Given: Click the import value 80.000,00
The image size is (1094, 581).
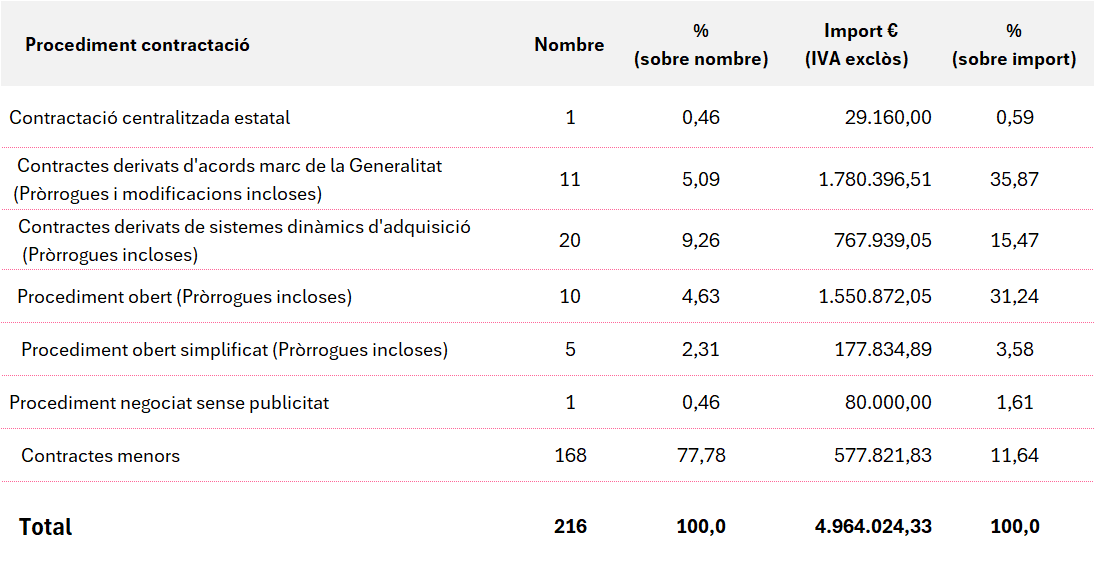Looking at the screenshot, I should [883, 403].
